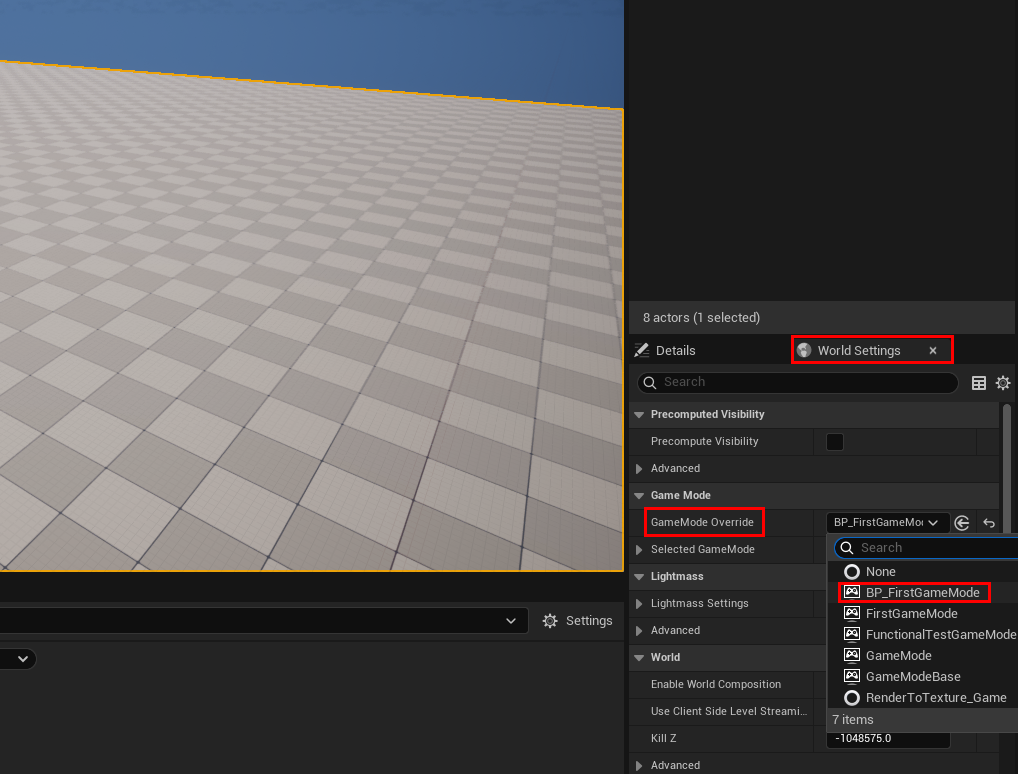Open the Settings button below the viewport
1018x774 pixels.
[577, 621]
